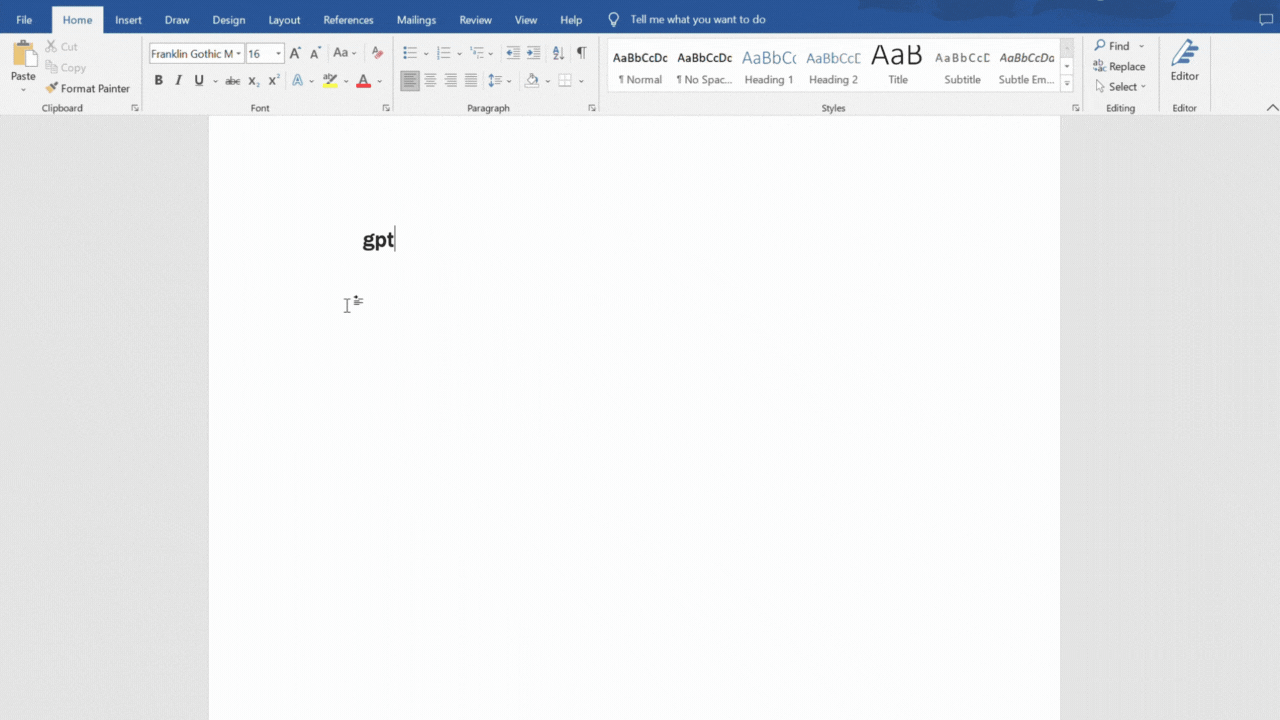The height and width of the screenshot is (720, 1280).
Task: Collapse the ribbon with the chevron
Action: point(1272,108)
